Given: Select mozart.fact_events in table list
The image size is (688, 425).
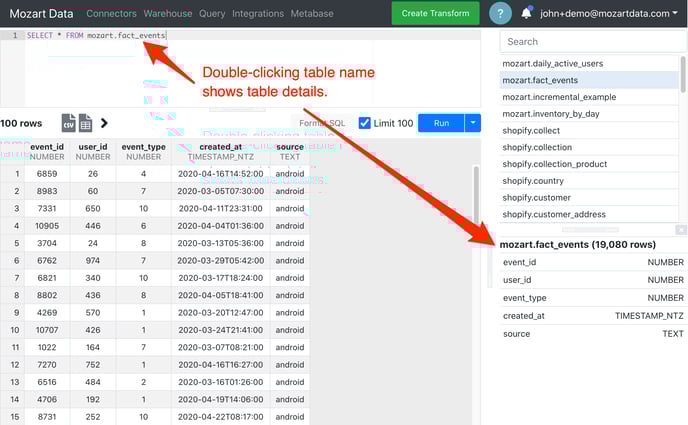Looking at the screenshot, I should pos(589,80).
